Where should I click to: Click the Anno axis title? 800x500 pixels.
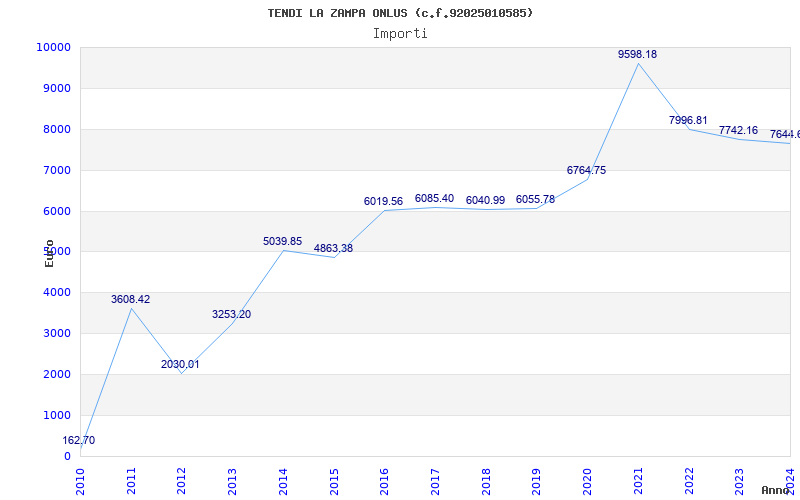pos(774,490)
